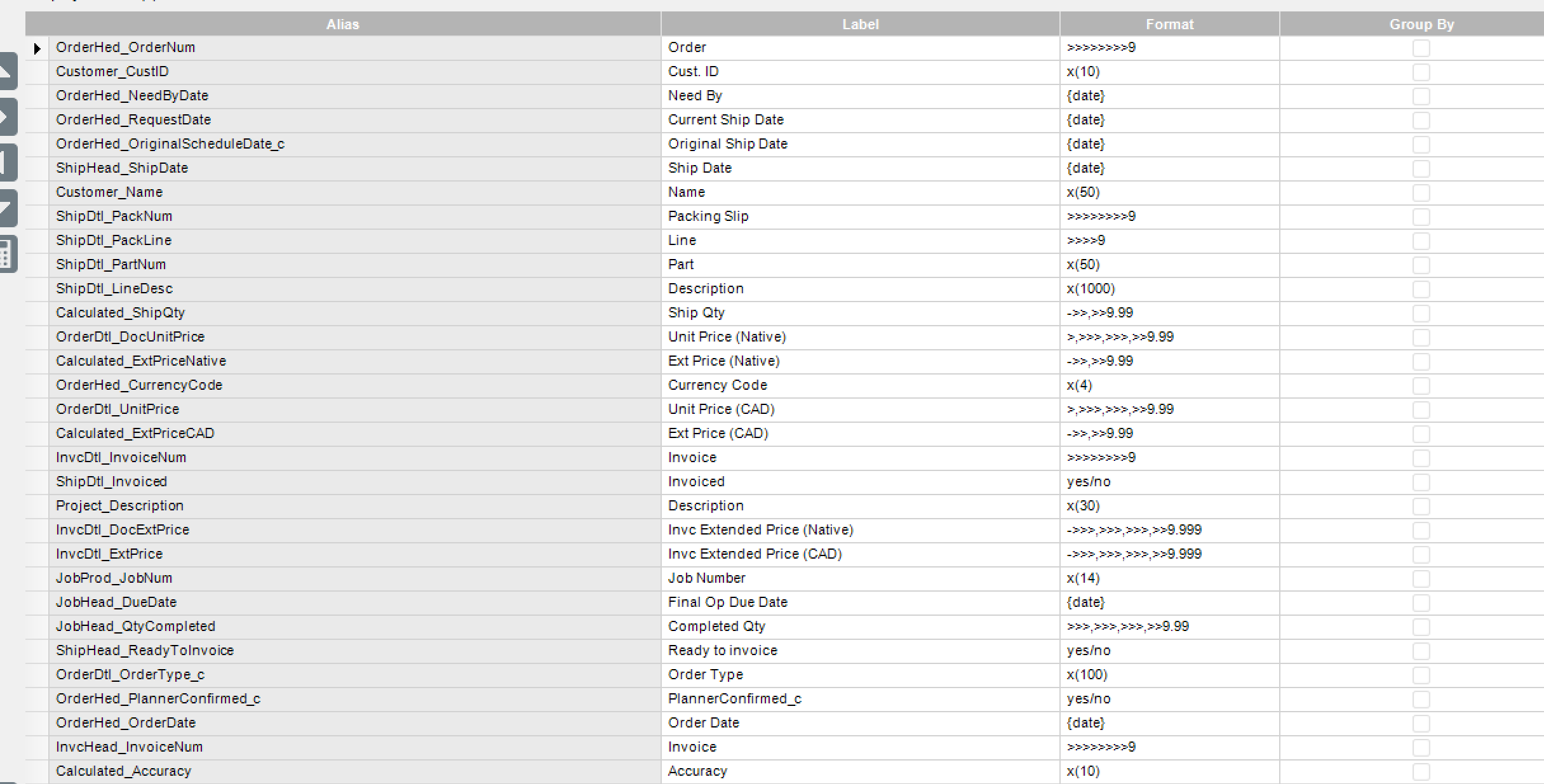Click the Format column header

pos(1170,24)
